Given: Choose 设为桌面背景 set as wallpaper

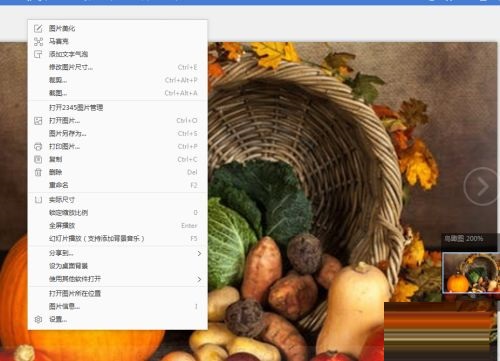Looking at the screenshot, I should coord(117,266).
